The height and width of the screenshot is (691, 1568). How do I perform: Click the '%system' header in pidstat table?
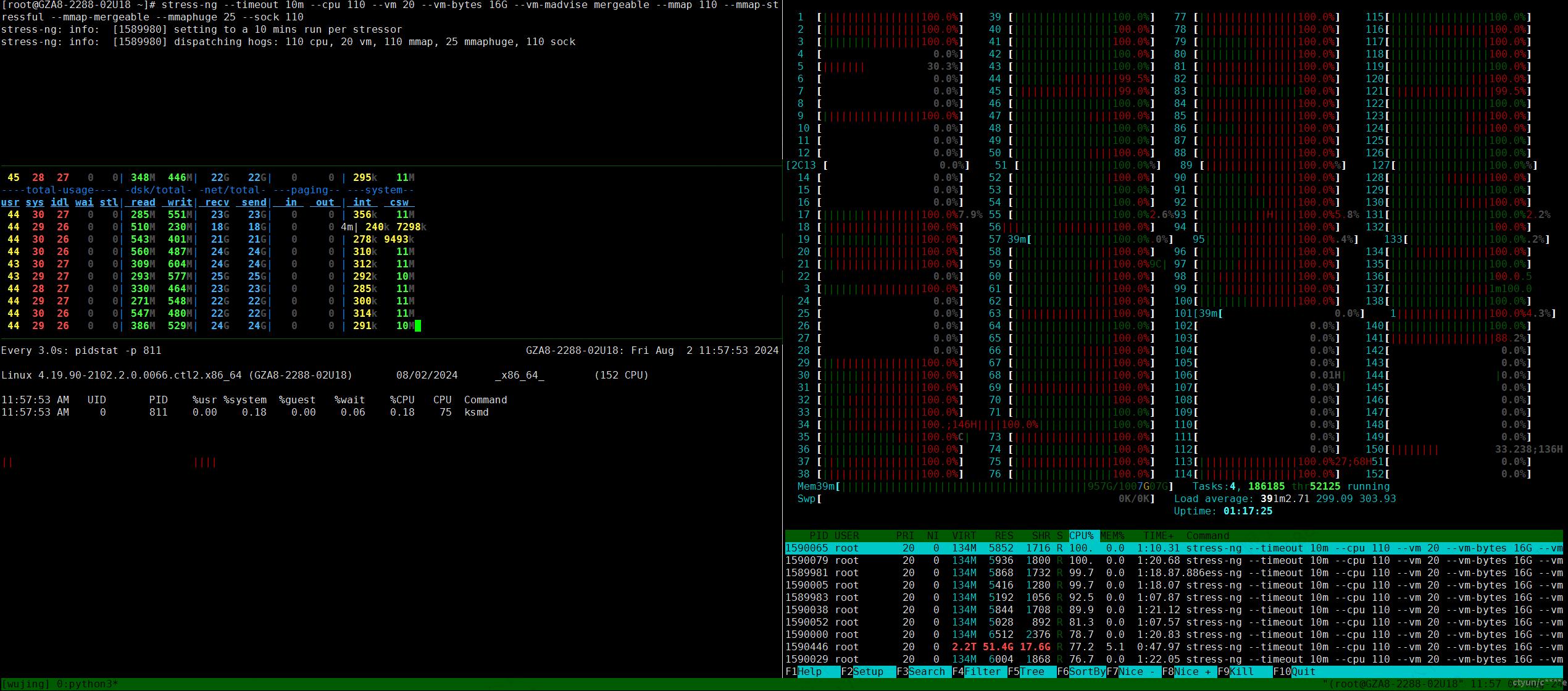click(244, 400)
